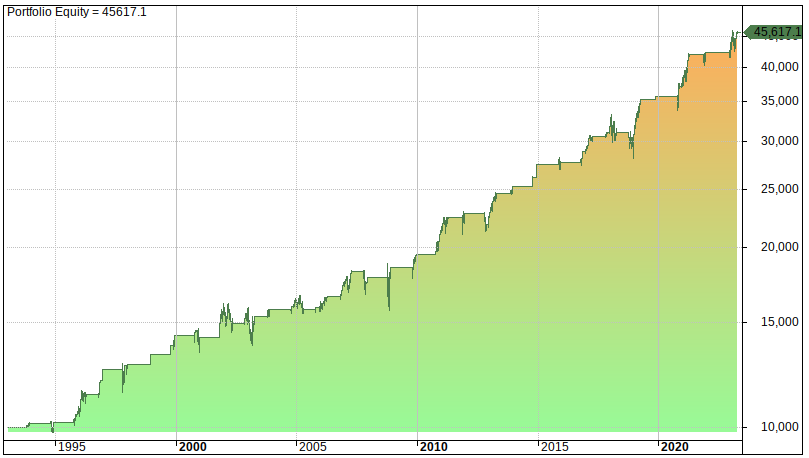The image size is (809, 458).
Task: Select the bold 2010 year label
Action: click(x=434, y=447)
